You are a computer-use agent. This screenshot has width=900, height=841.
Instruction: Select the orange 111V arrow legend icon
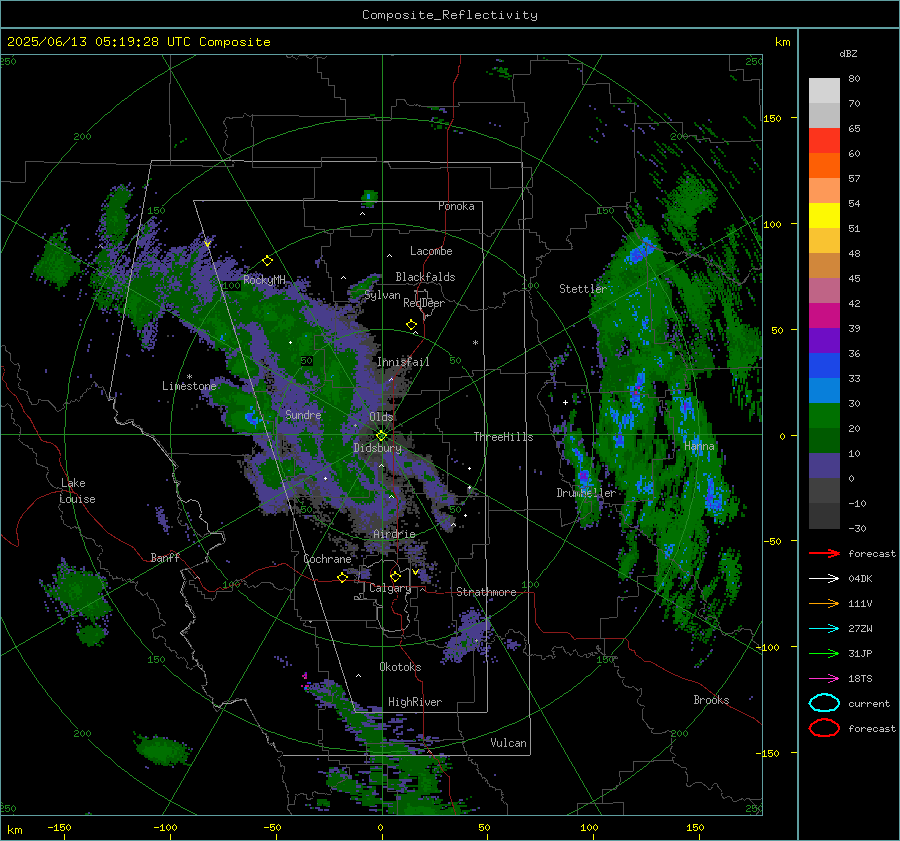tap(824, 603)
